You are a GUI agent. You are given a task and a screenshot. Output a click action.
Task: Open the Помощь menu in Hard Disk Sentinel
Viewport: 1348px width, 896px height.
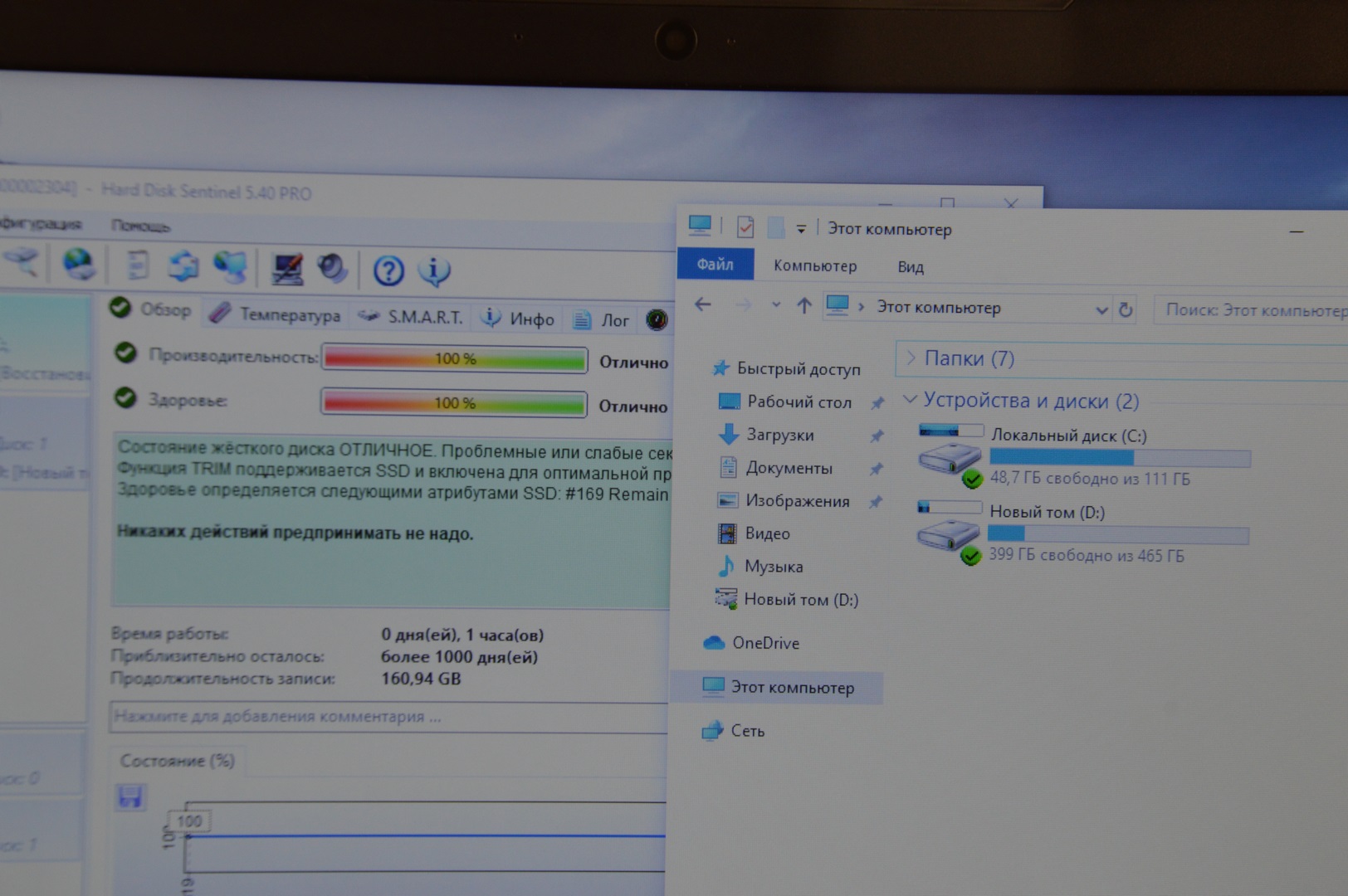[x=140, y=226]
